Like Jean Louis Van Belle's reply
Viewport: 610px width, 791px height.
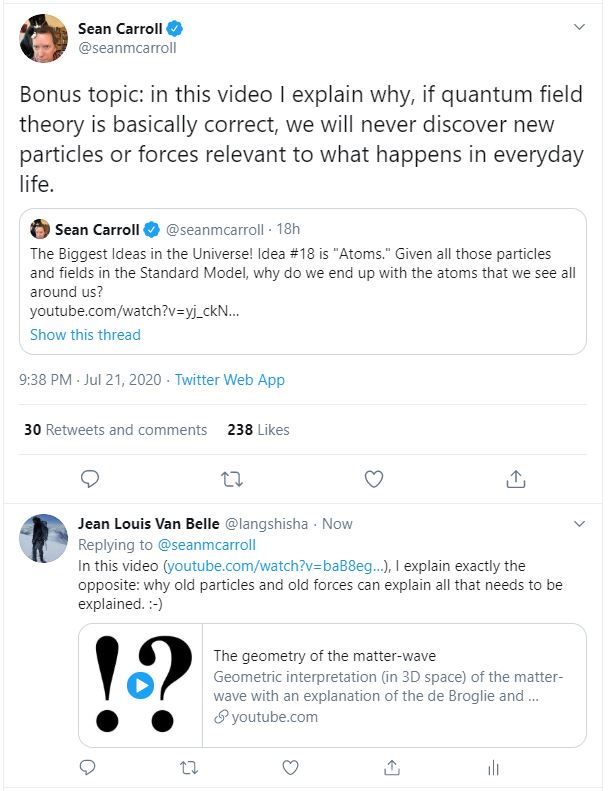coord(290,767)
